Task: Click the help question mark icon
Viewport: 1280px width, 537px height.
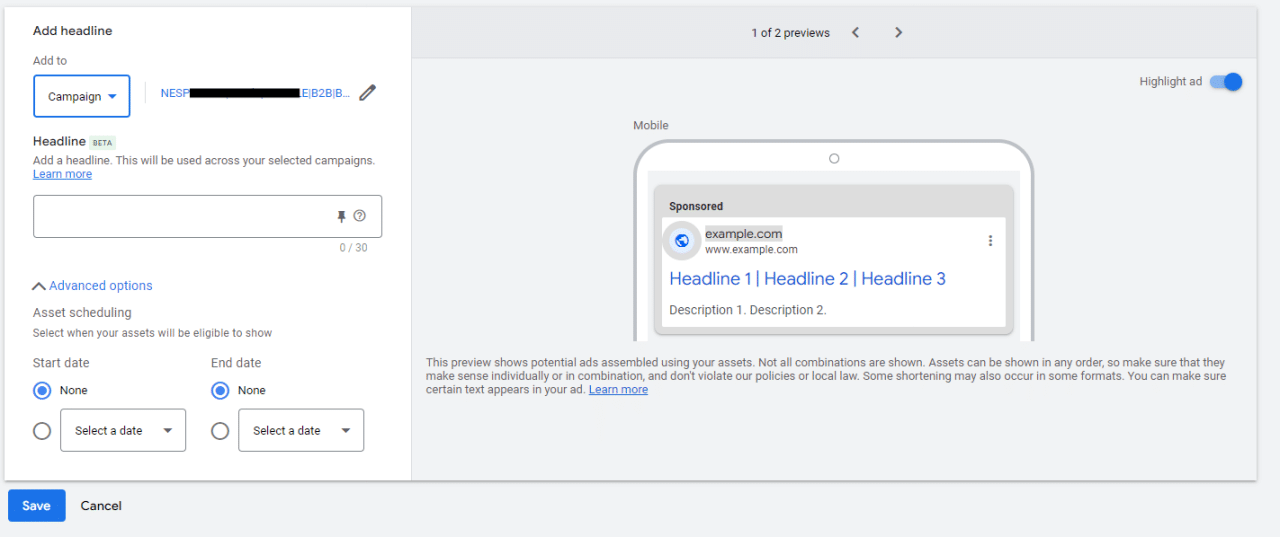Action: [360, 216]
